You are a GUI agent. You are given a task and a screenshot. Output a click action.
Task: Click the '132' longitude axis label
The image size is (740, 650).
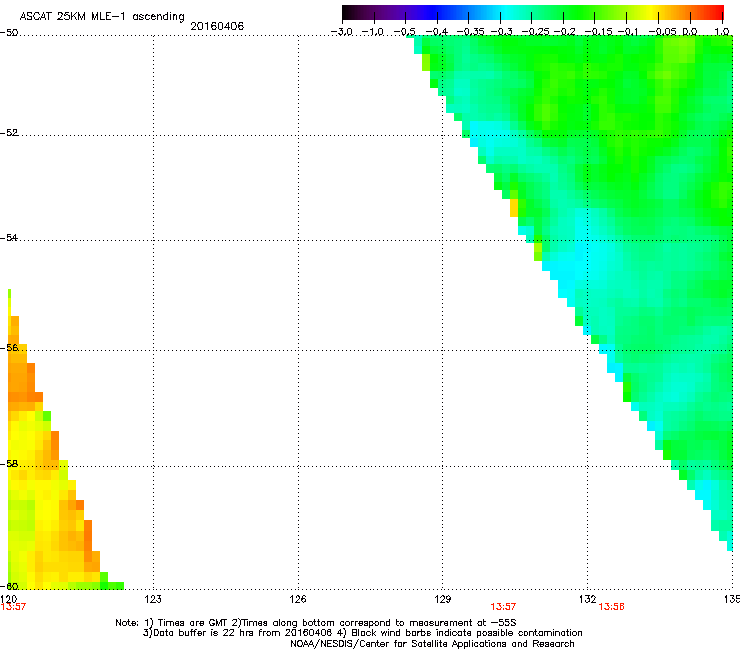(x=588, y=599)
